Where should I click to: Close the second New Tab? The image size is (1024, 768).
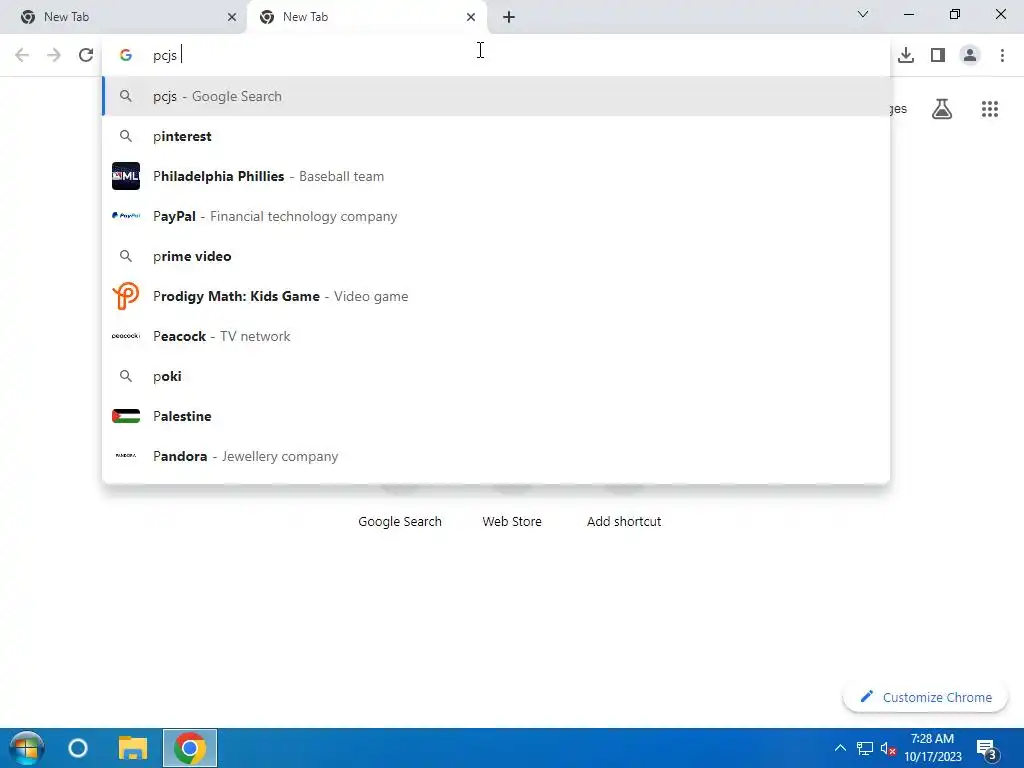[x=471, y=18]
